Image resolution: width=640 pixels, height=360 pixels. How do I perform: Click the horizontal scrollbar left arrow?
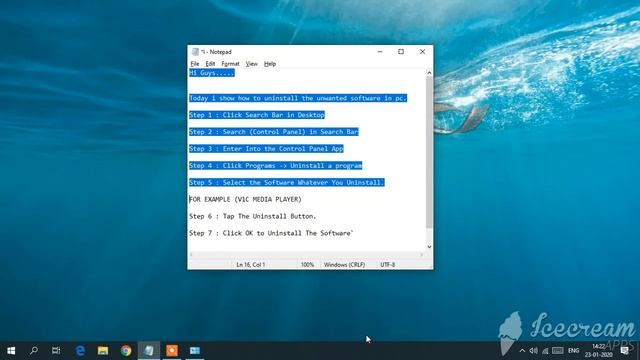(x=191, y=255)
